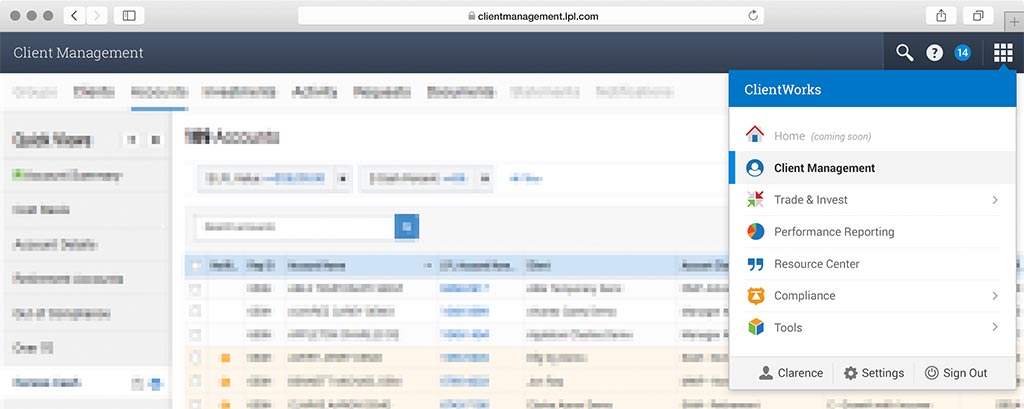
Task: Toggle the app grid launcher icon
Action: 1003,53
